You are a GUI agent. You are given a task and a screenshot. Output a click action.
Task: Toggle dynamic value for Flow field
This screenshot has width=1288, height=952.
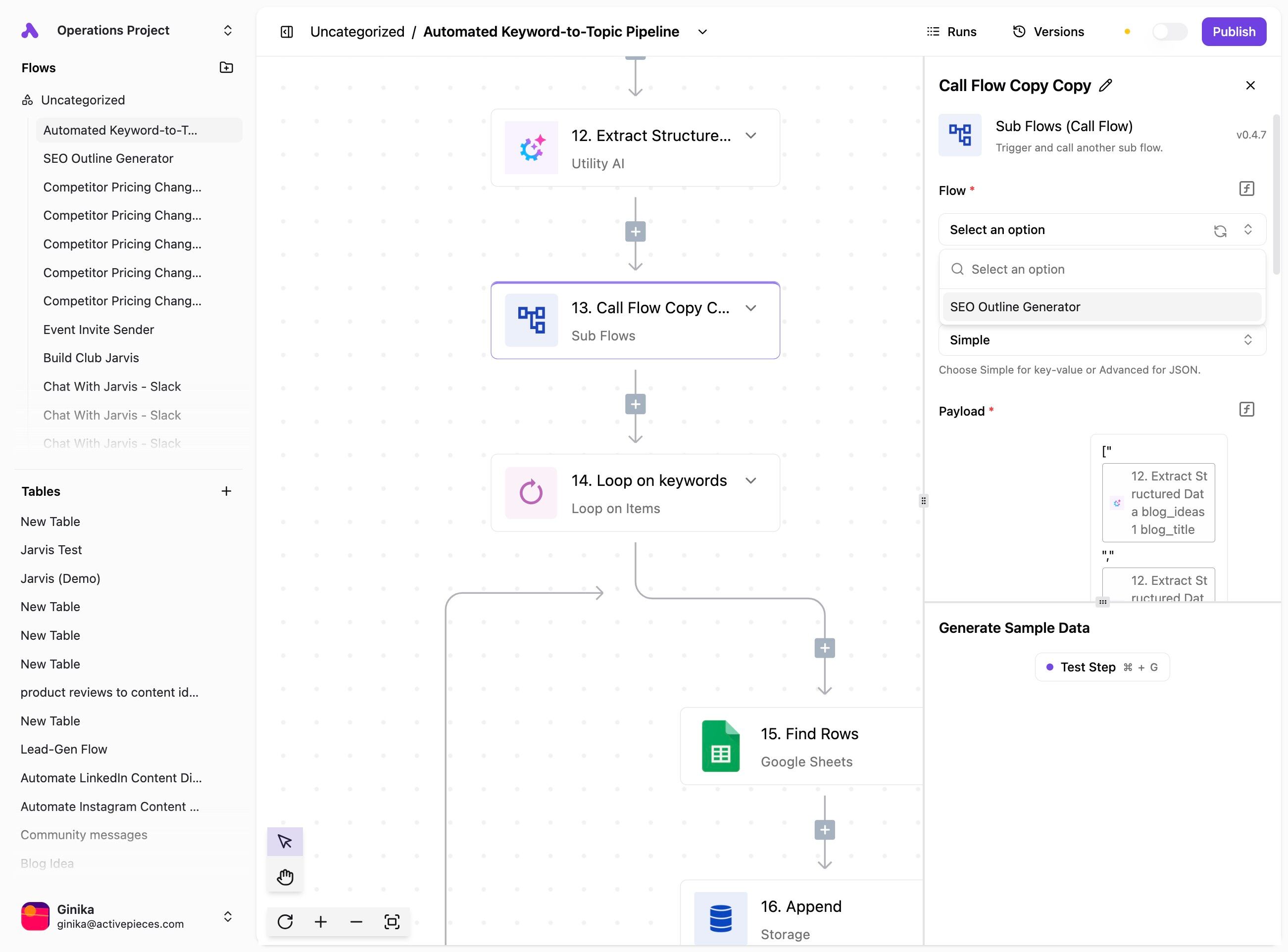click(1246, 189)
